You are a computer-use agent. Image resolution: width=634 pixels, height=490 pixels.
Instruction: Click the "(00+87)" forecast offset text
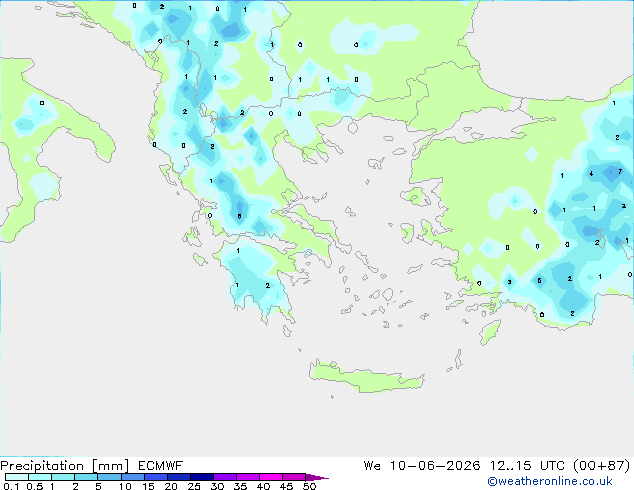pos(602,466)
